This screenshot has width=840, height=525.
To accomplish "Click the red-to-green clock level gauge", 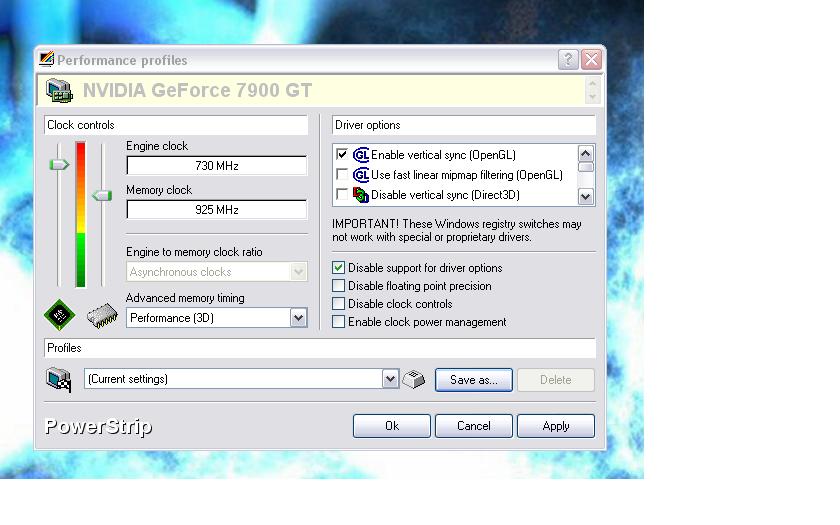I will [80, 214].
